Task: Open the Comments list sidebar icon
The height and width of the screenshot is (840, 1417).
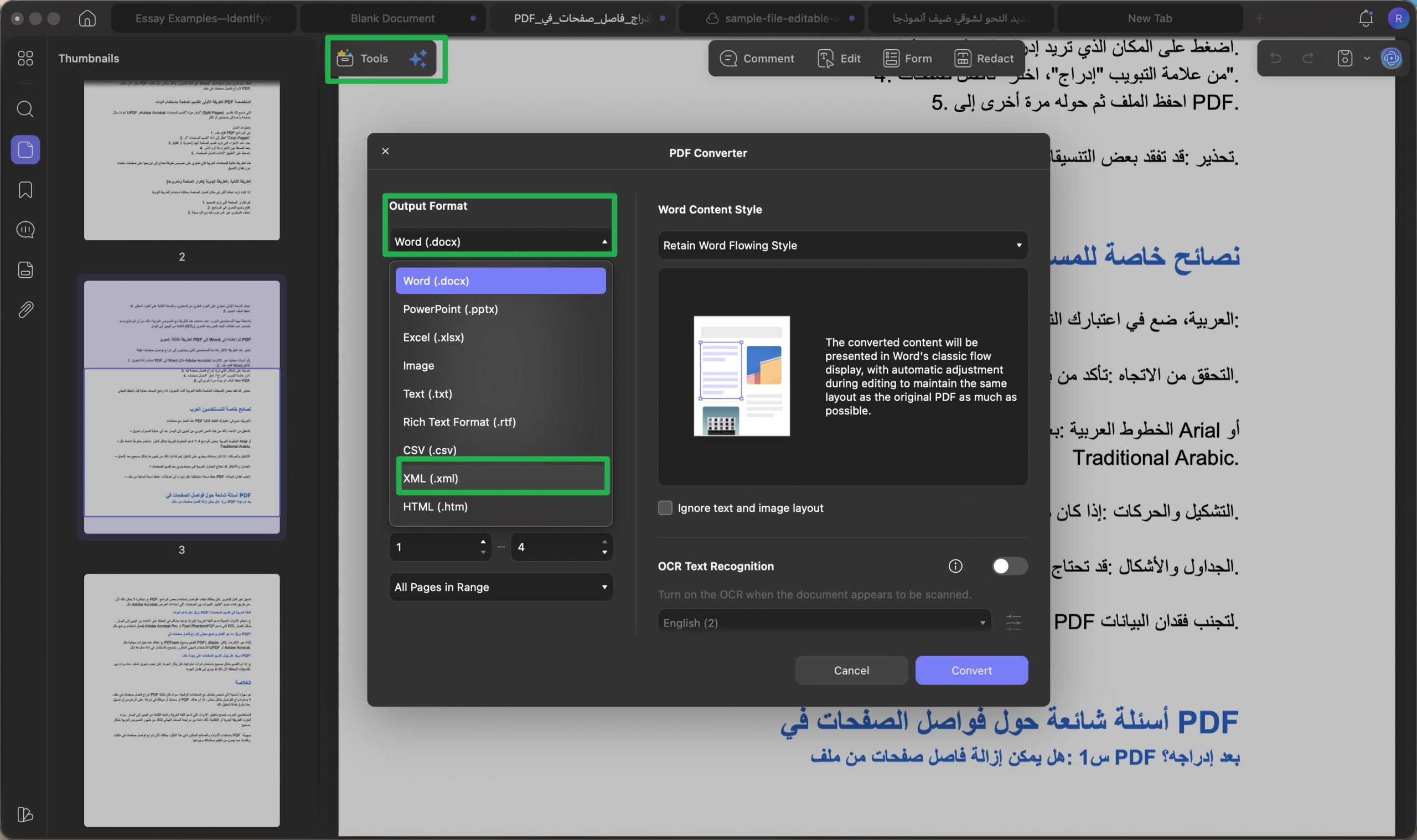Action: (x=25, y=230)
